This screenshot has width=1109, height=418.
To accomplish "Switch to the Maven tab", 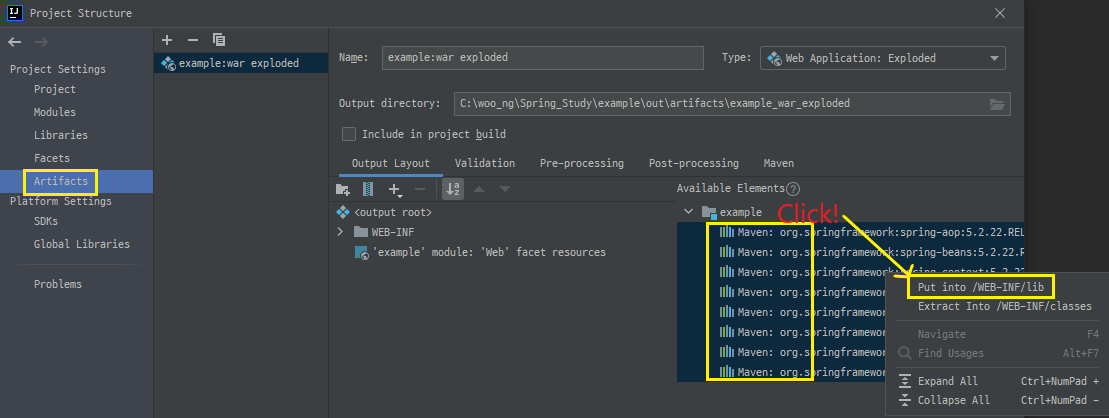I will coord(779,163).
